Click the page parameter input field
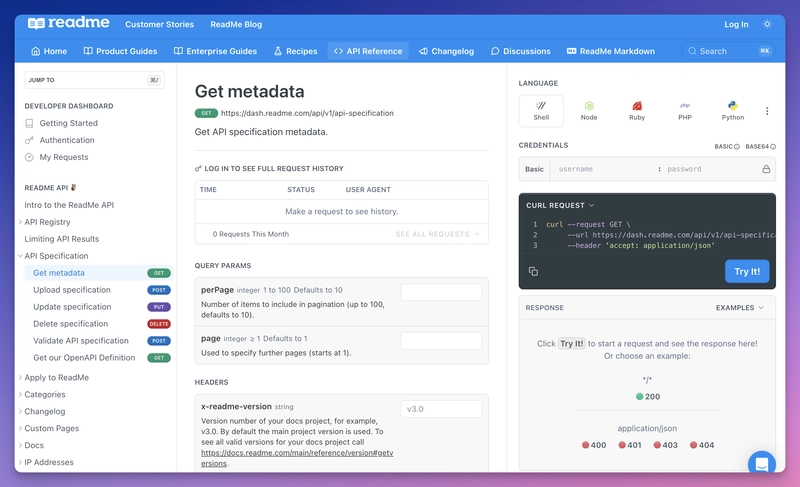 tap(441, 341)
